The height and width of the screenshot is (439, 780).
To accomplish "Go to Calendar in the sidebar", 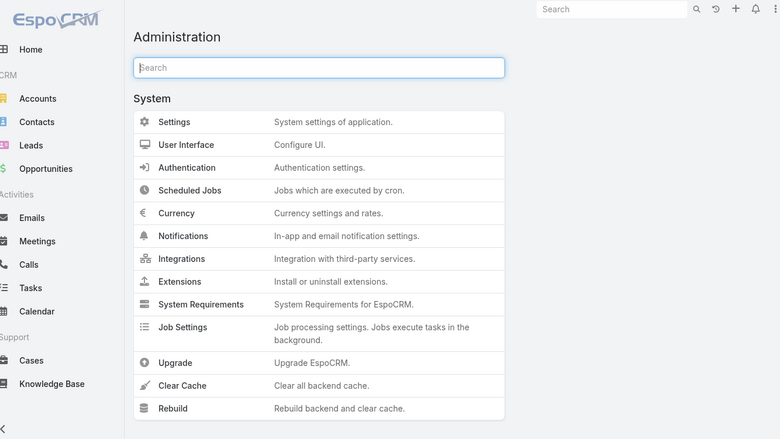I will [37, 312].
